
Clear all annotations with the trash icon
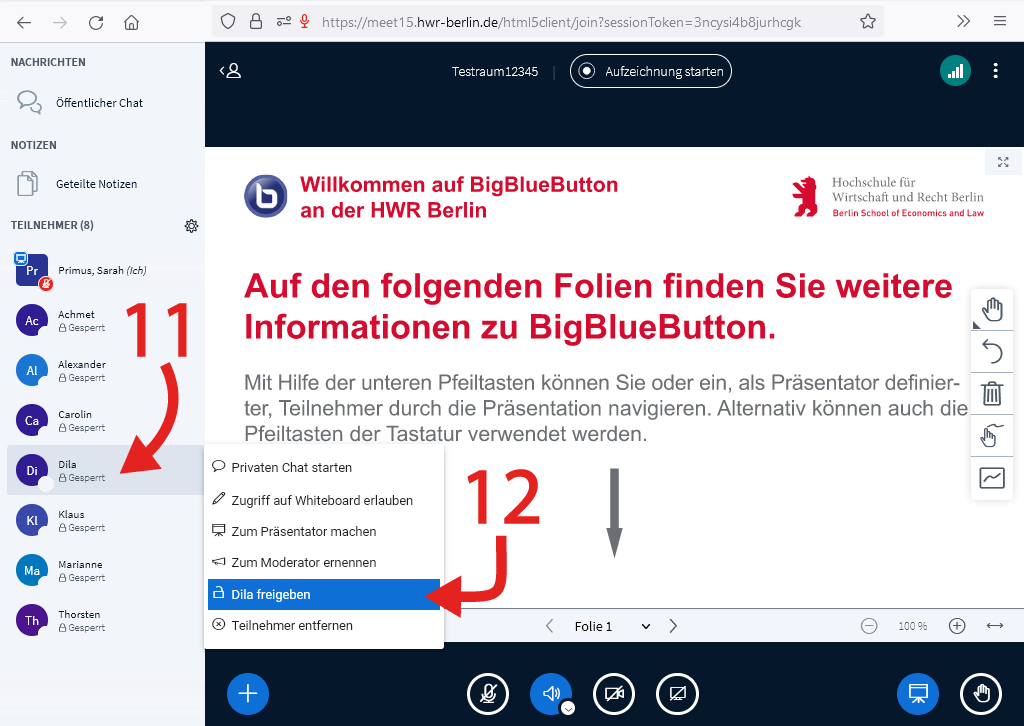click(x=991, y=393)
